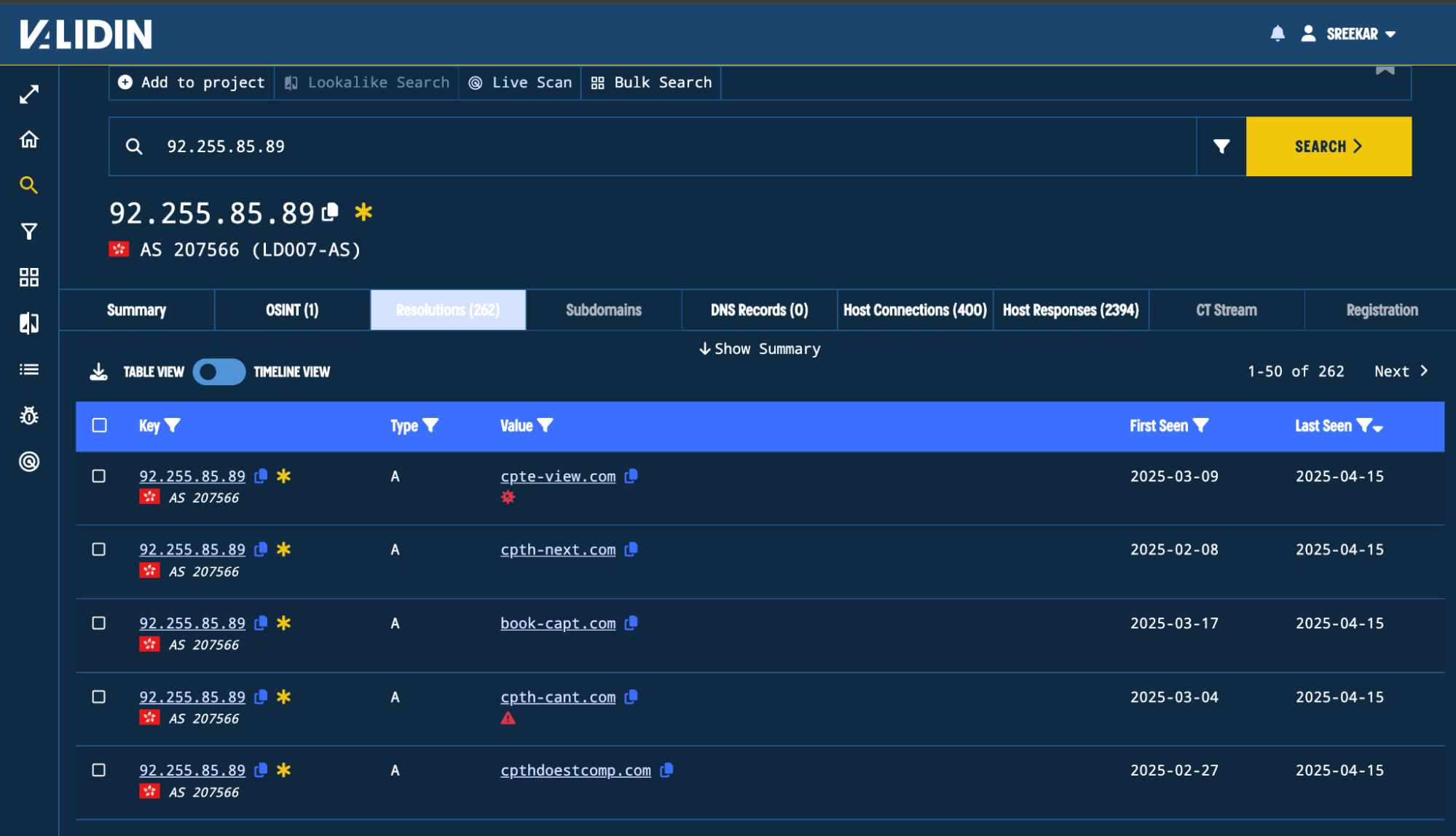This screenshot has width=1456, height=836.
Task: Open the dashboard grid icon in sidebar
Action: pyautogui.click(x=28, y=277)
